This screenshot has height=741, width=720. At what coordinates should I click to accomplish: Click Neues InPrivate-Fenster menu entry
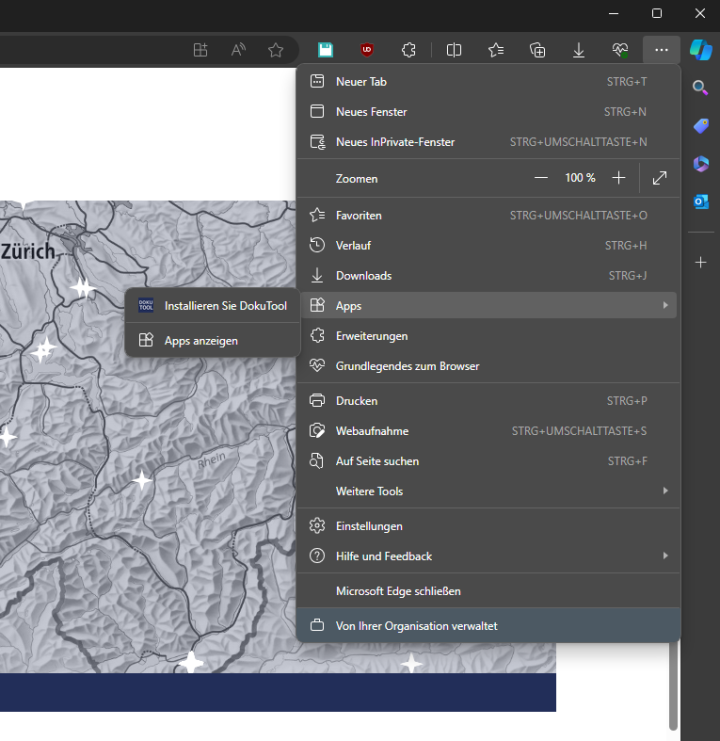[x=395, y=142]
